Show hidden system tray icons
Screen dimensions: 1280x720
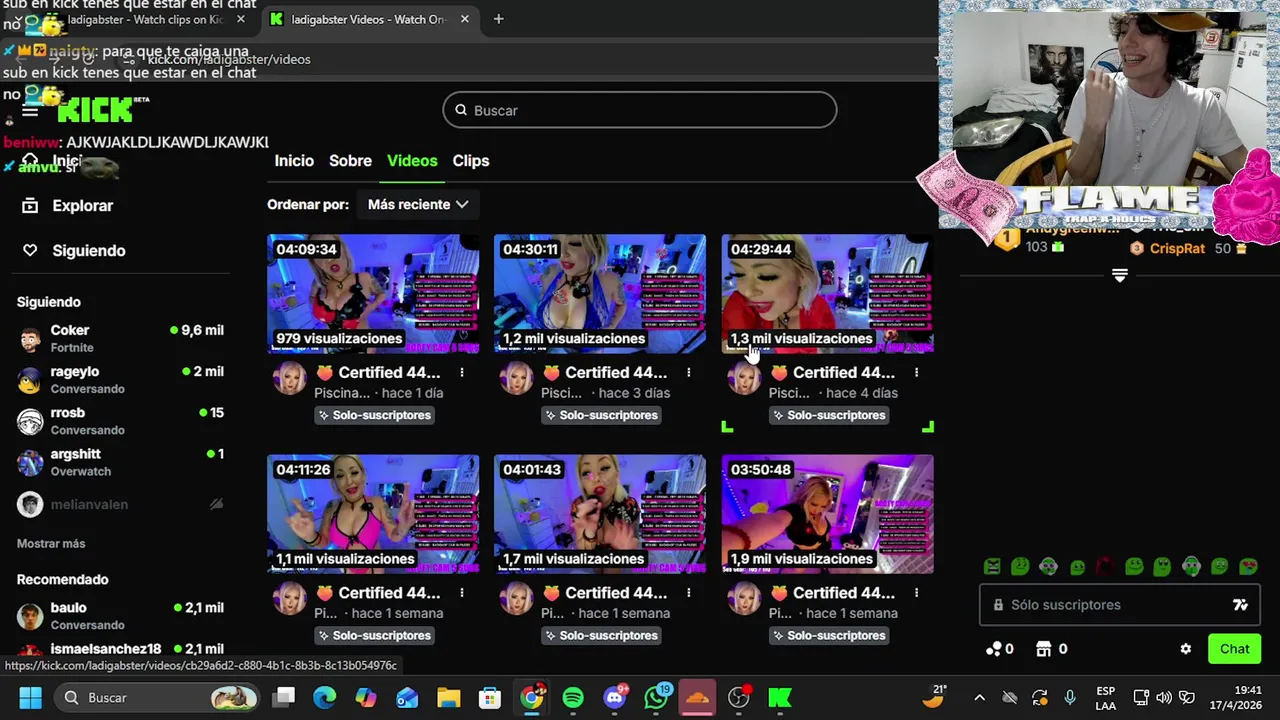click(979, 697)
